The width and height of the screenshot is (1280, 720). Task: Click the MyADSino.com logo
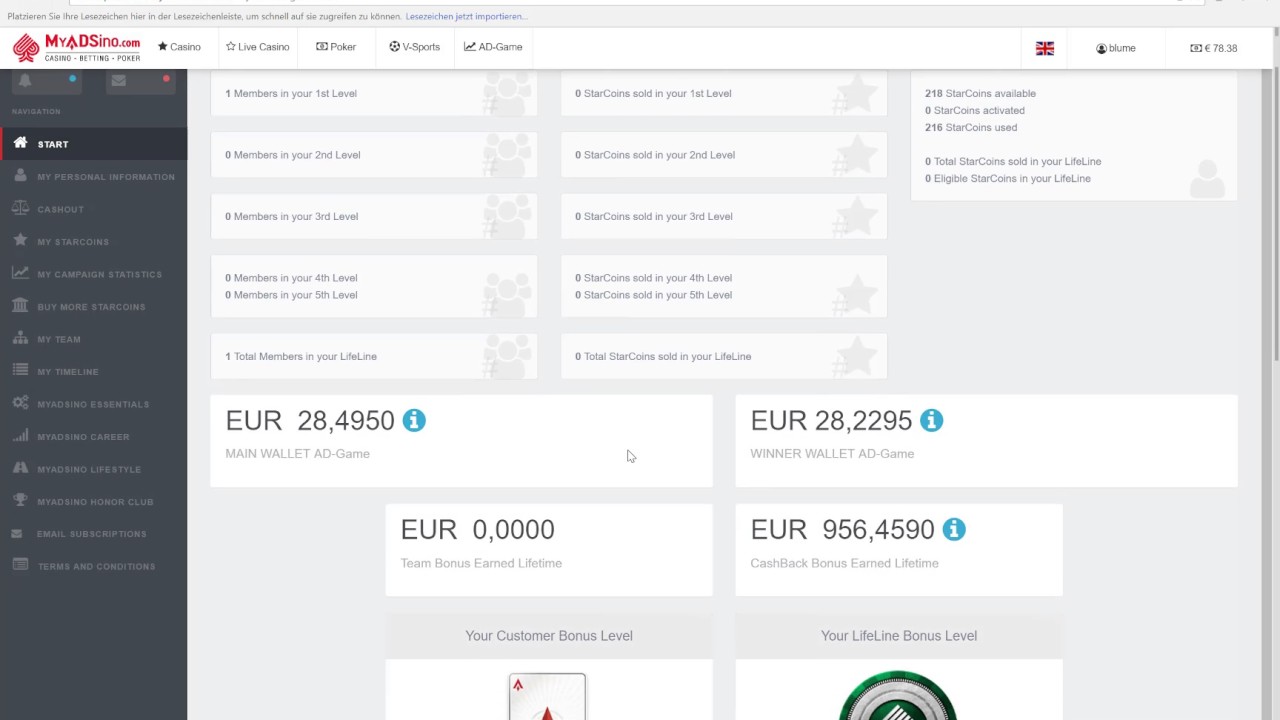77,47
